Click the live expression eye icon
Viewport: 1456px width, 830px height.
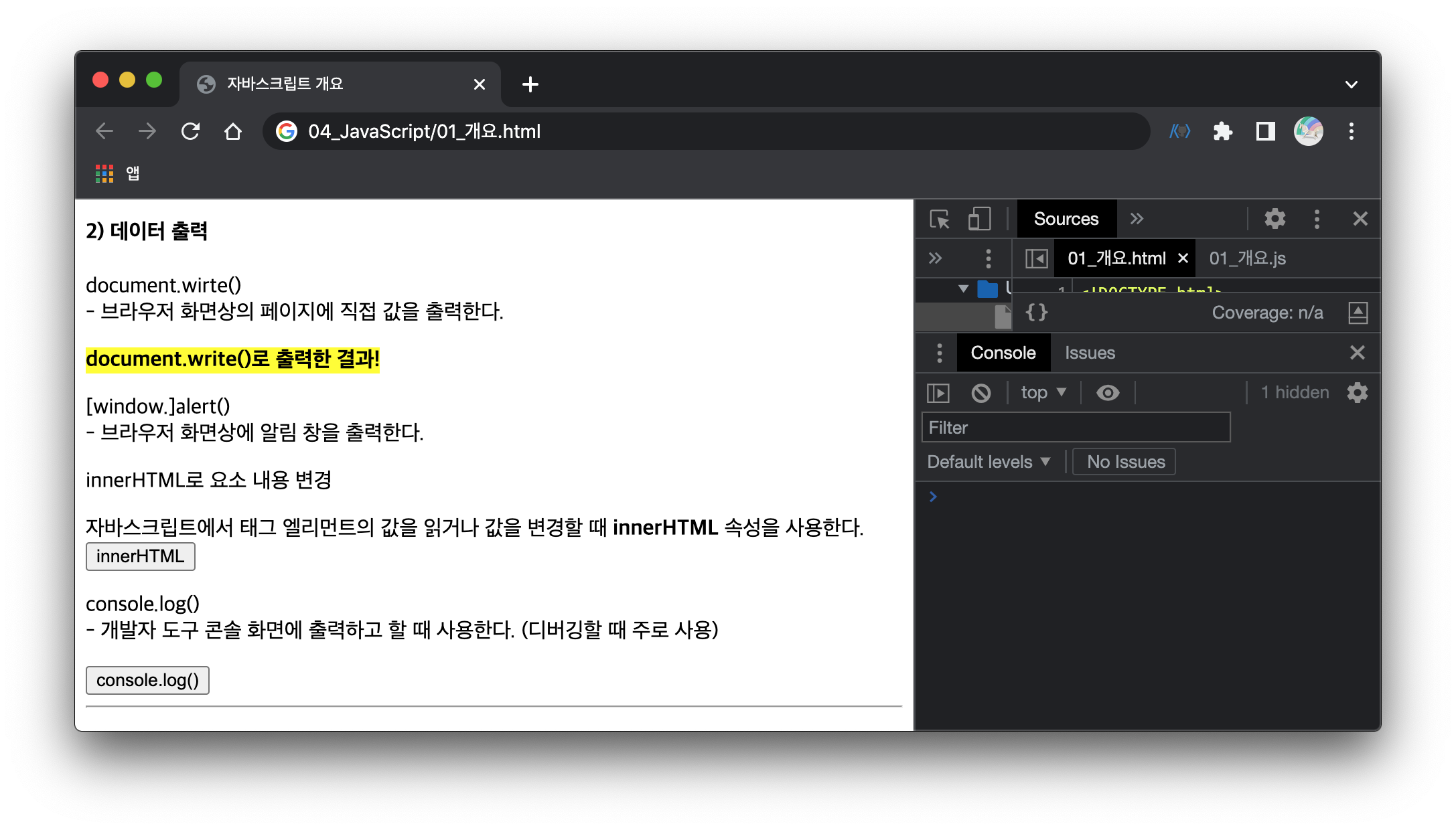(1108, 393)
